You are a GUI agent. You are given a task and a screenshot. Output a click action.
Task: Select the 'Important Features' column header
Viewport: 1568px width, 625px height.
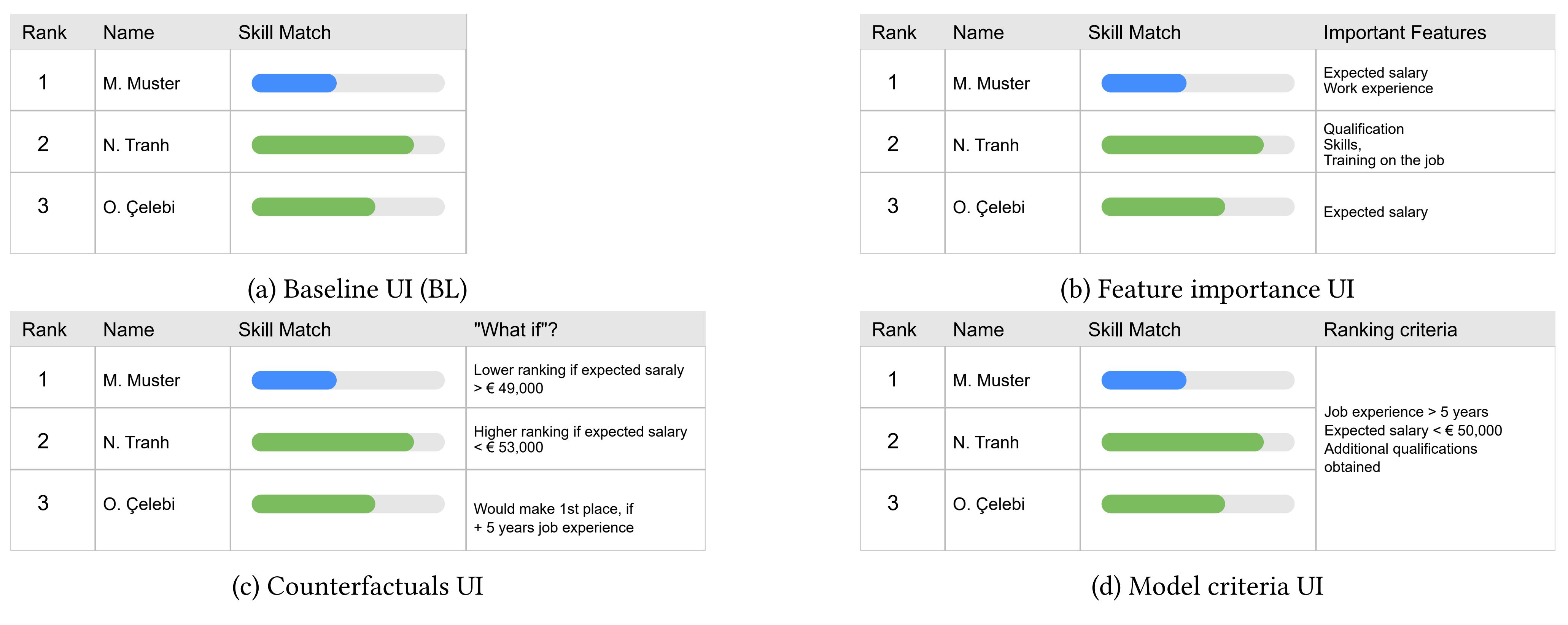(1404, 32)
